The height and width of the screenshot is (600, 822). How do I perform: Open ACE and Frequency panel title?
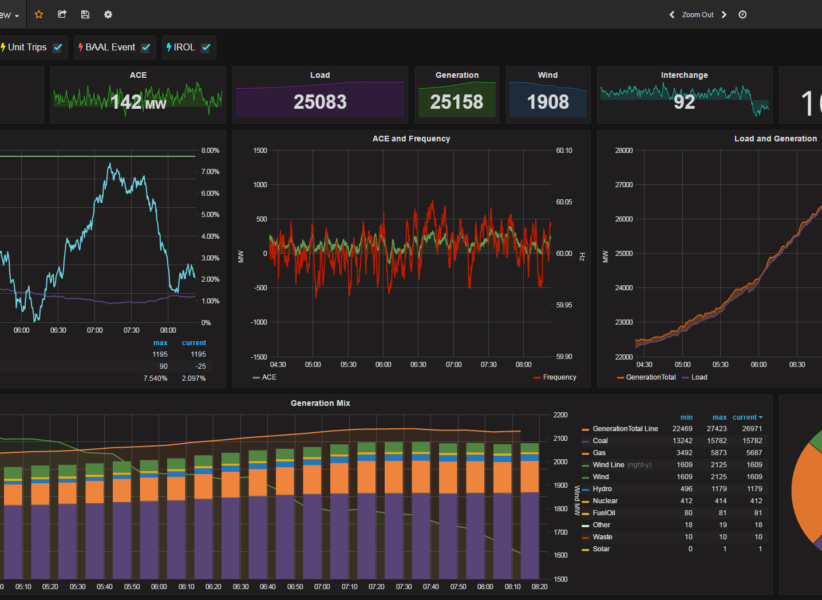pyautogui.click(x=411, y=138)
